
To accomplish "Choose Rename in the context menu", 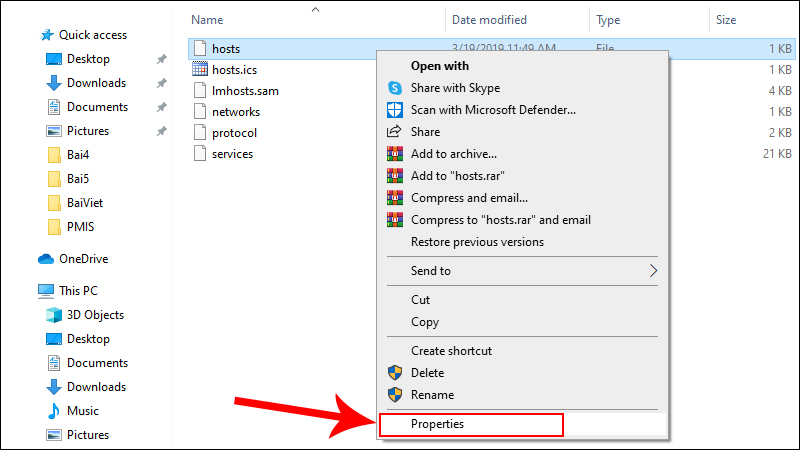I will (x=432, y=395).
